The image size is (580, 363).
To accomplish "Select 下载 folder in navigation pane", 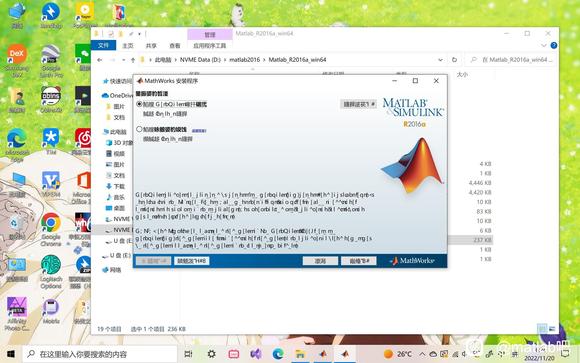I will (x=115, y=186).
